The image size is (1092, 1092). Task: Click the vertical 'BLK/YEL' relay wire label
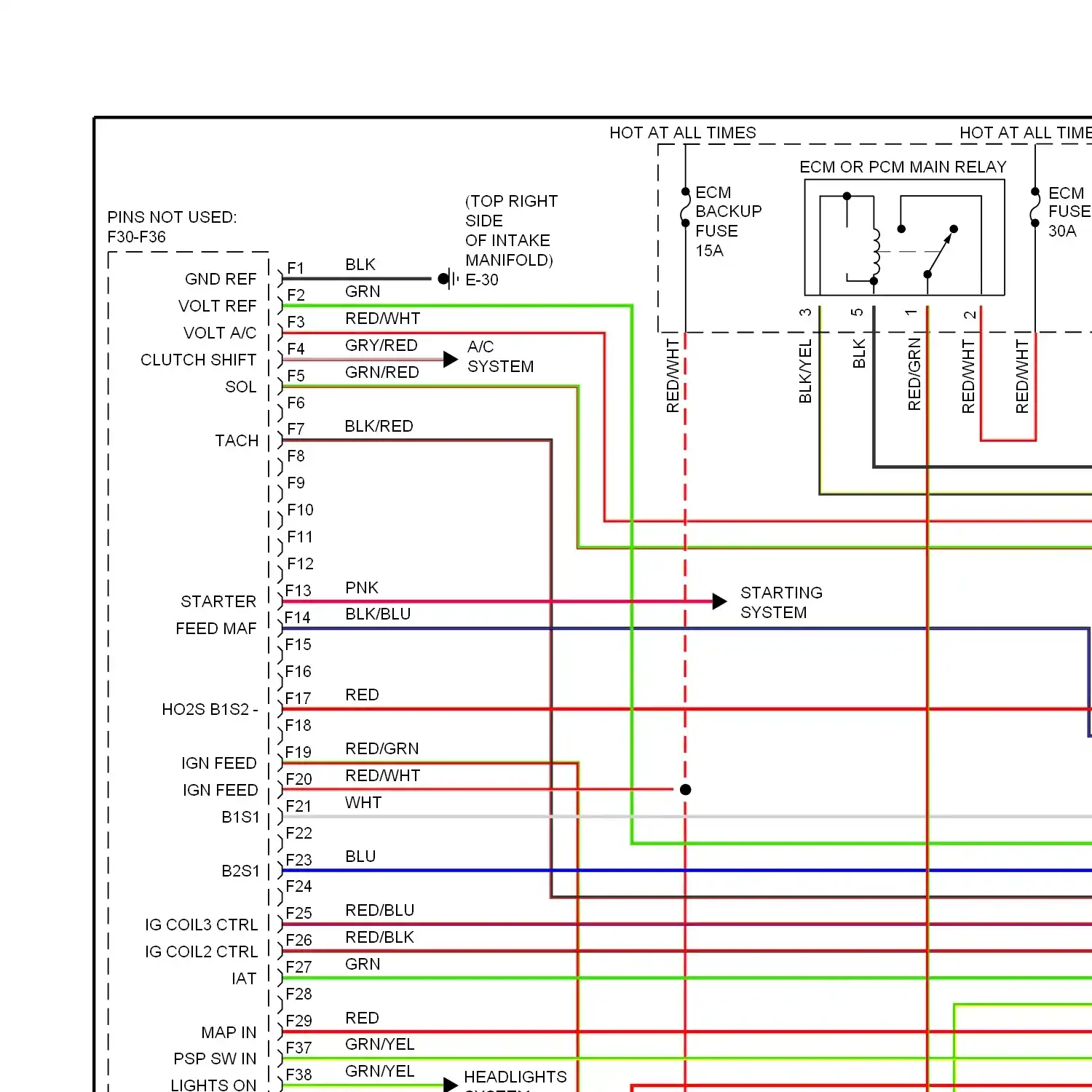[x=805, y=371]
